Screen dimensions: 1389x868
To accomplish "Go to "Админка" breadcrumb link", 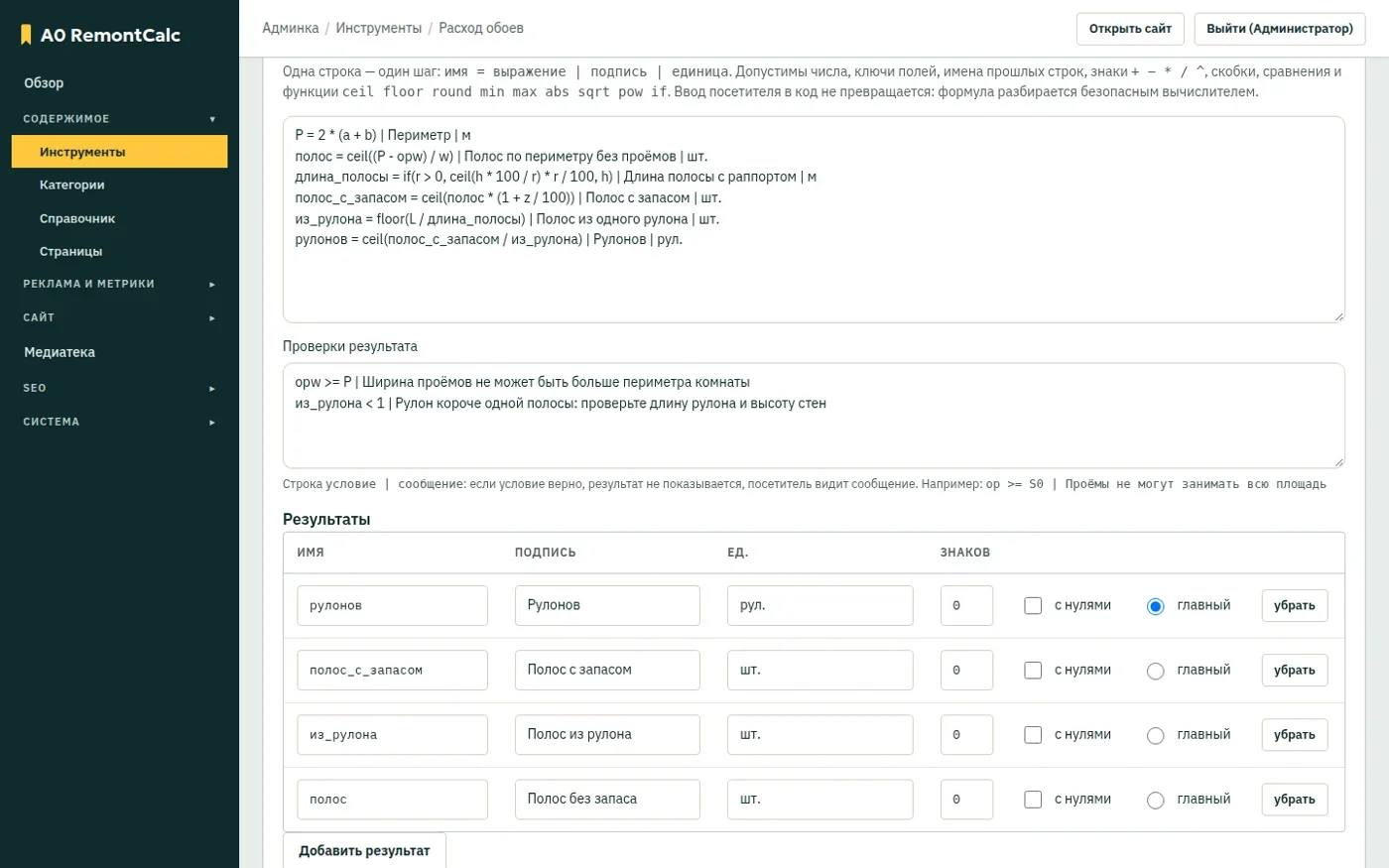I will [x=291, y=28].
